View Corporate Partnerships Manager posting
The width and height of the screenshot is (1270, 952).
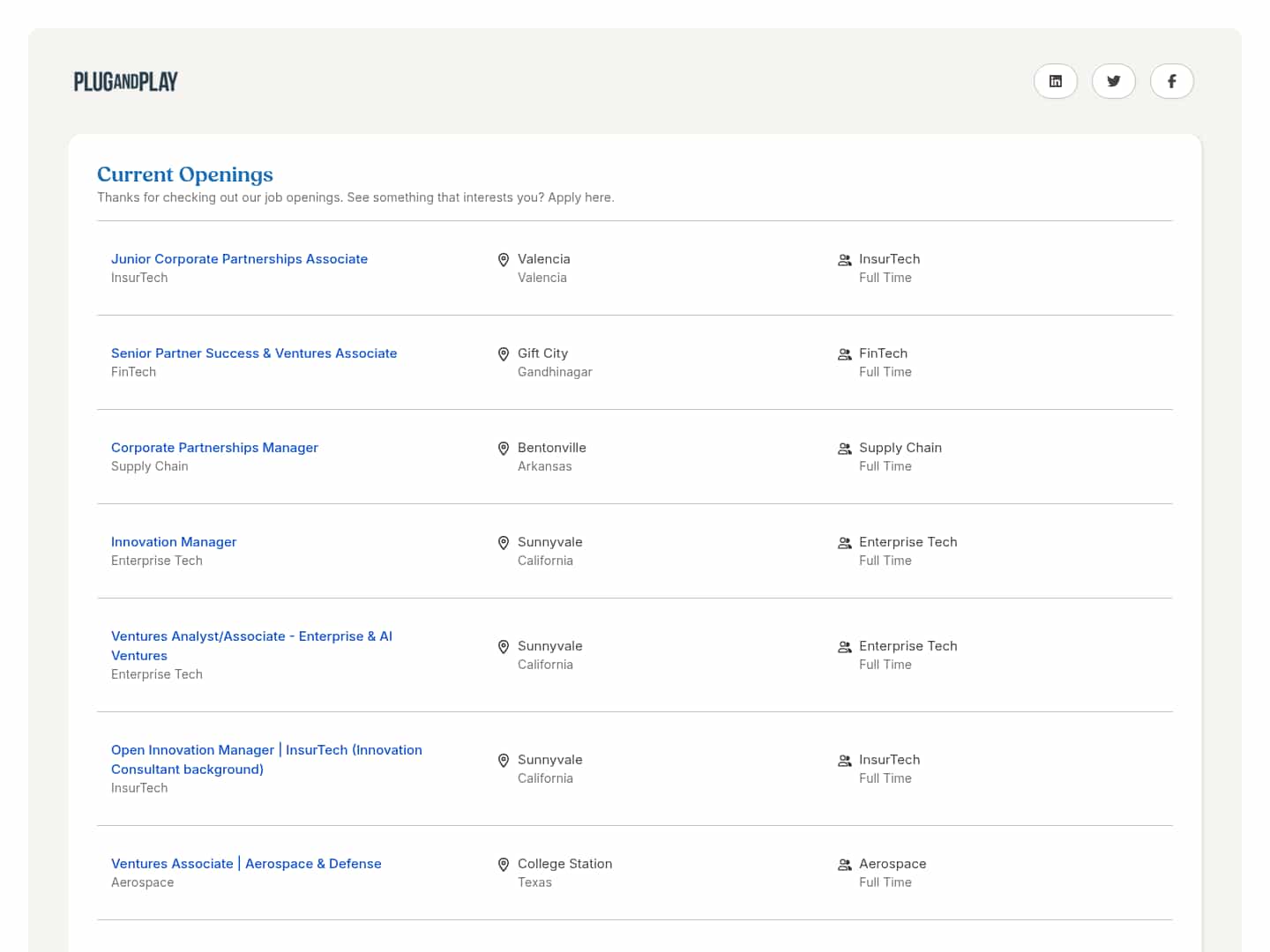(214, 448)
